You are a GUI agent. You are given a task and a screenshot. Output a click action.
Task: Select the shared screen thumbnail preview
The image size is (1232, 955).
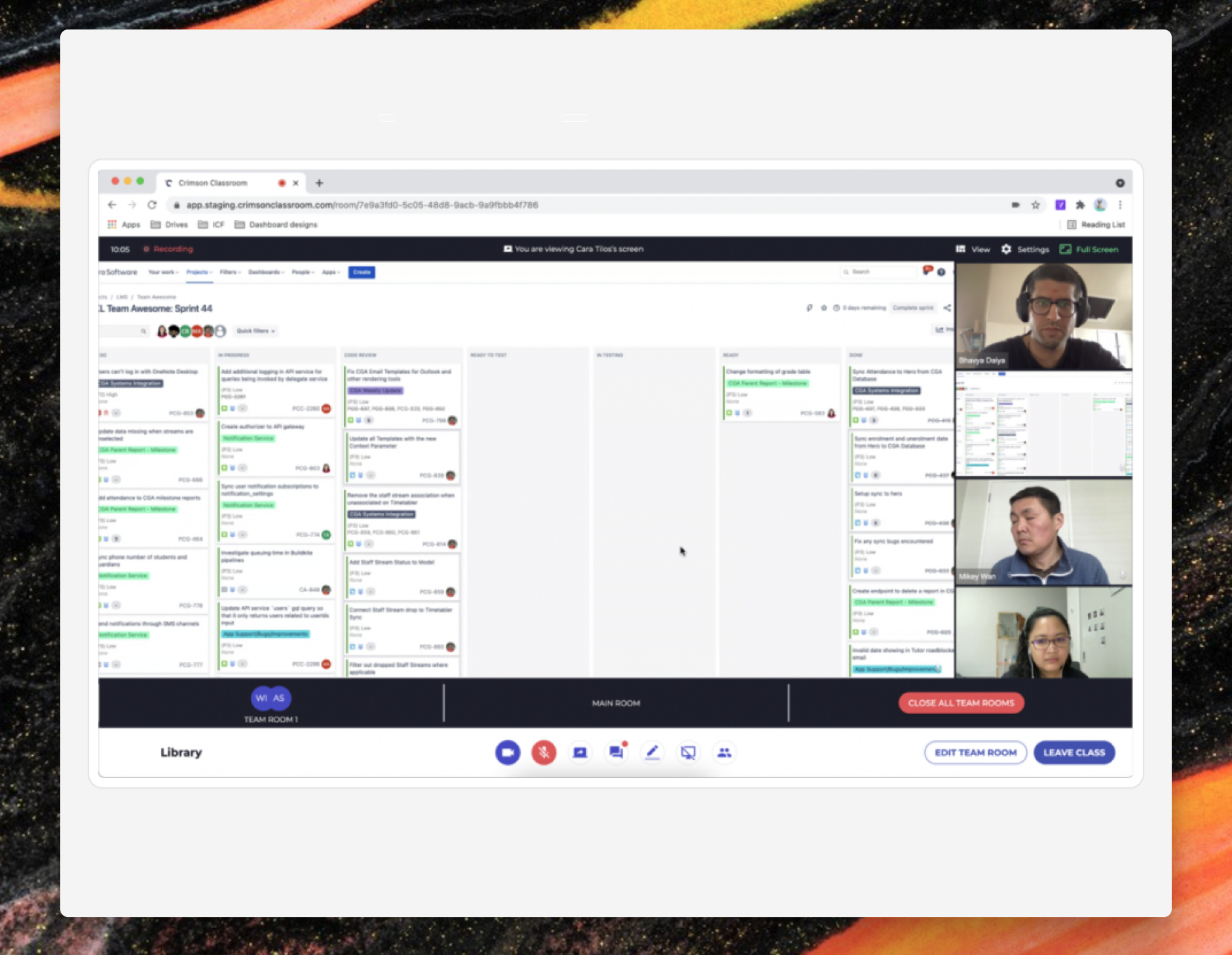tap(1043, 424)
